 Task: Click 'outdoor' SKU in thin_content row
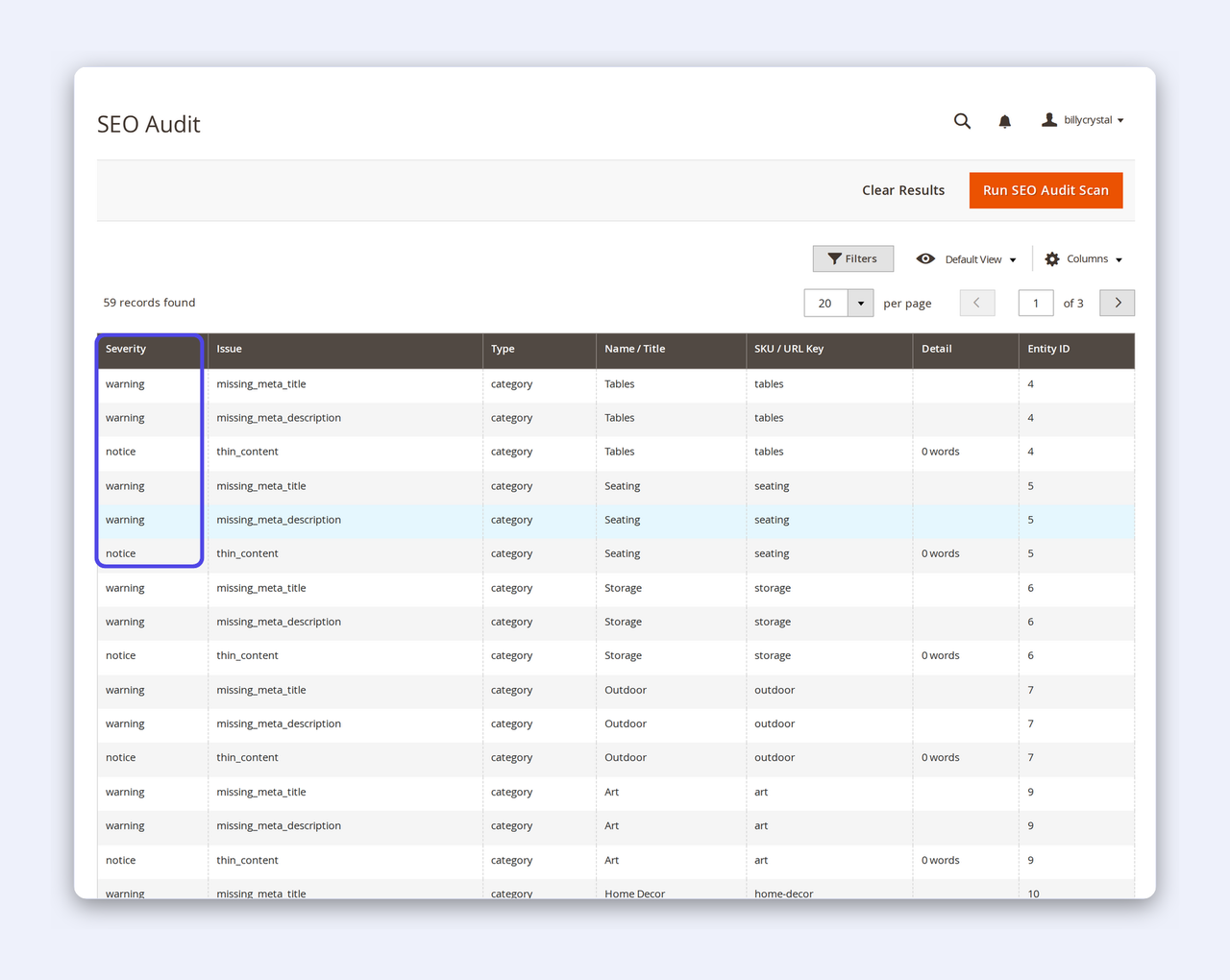775,758
